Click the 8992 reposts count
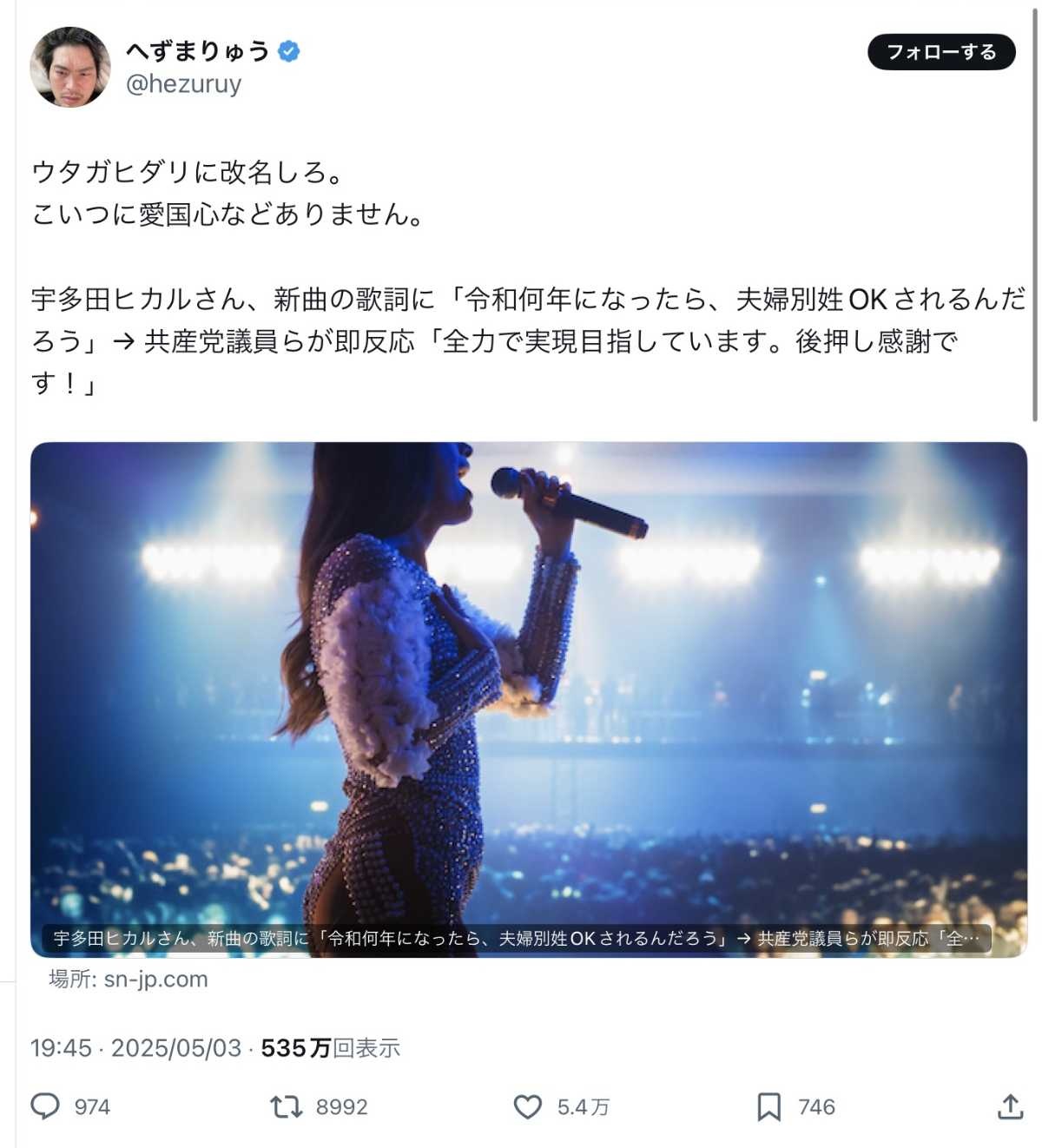This screenshot has width=1042, height=1148. (342, 1107)
